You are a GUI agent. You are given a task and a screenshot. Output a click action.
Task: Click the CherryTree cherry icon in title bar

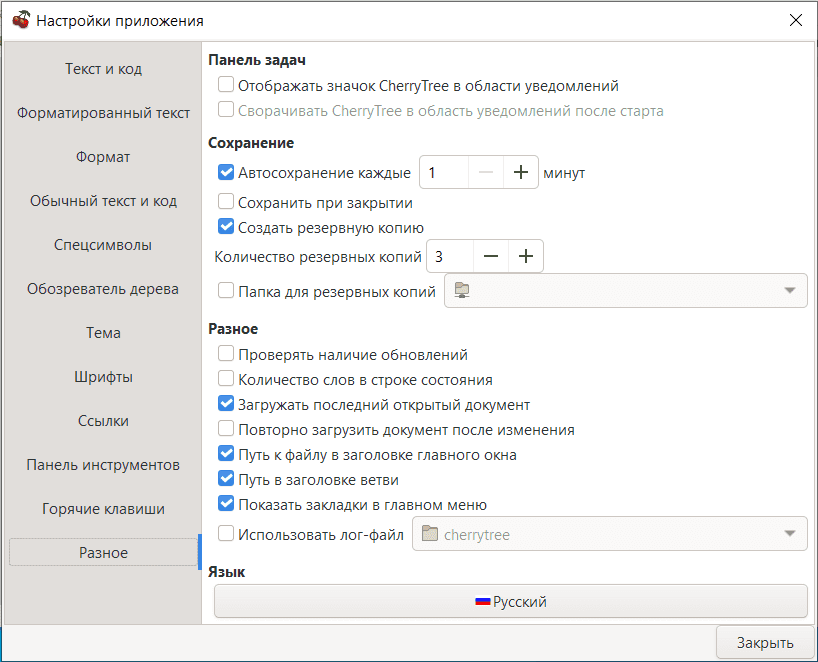[x=20, y=20]
